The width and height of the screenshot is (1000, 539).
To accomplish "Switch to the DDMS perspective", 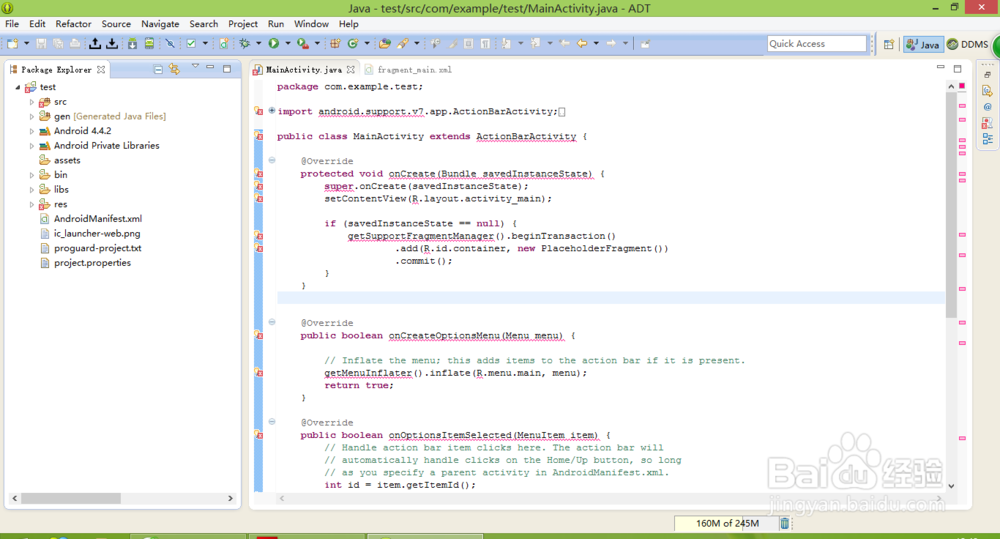I will (x=968, y=44).
